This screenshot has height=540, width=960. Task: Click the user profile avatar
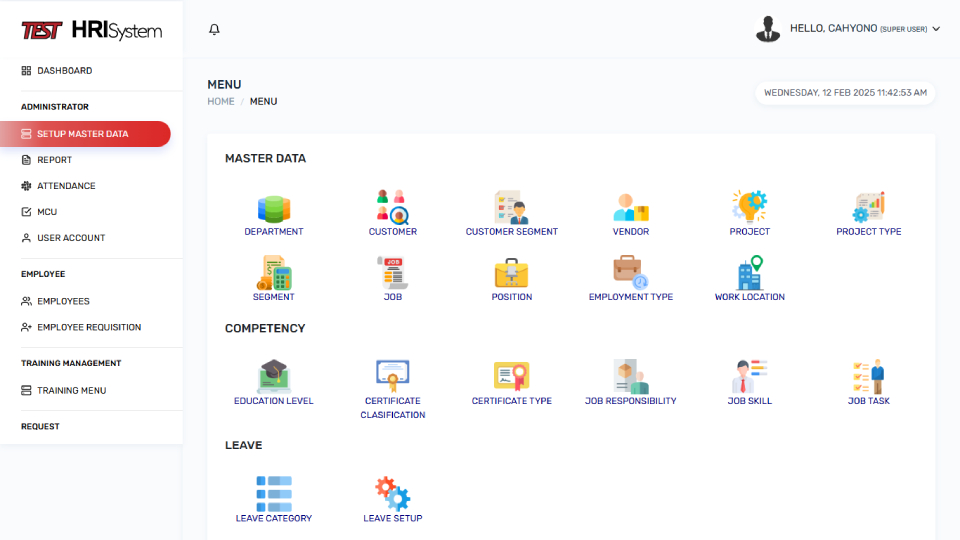[x=768, y=29]
